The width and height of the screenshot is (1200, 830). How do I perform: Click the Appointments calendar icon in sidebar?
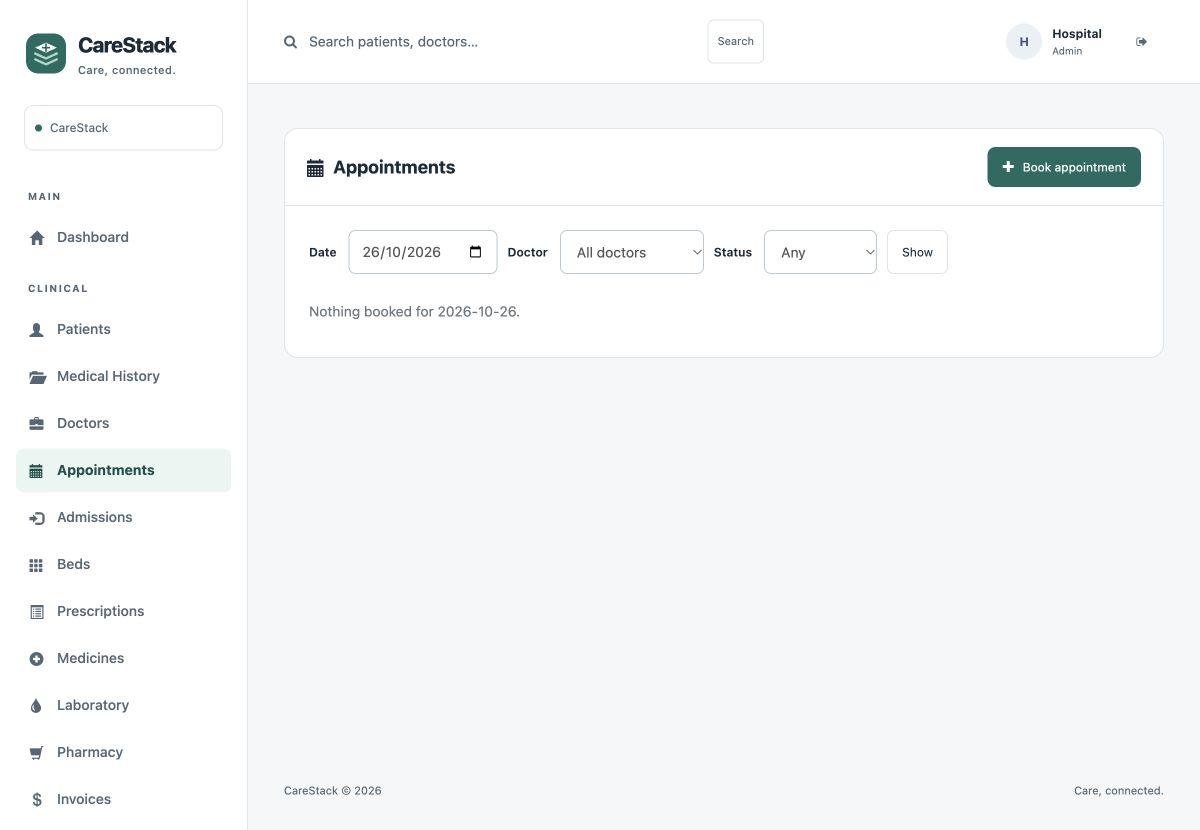[37, 471]
